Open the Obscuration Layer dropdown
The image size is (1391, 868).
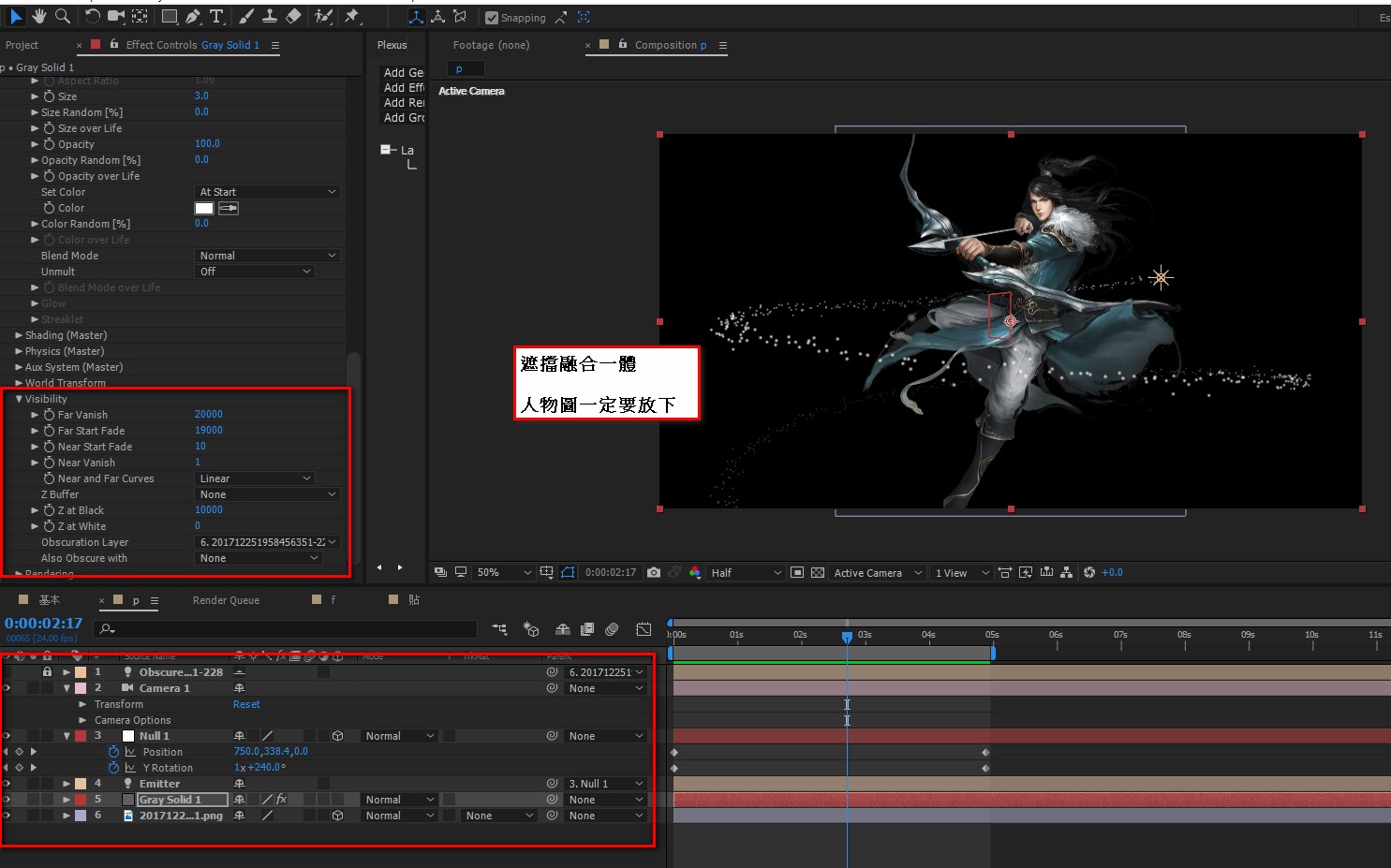pyautogui.click(x=267, y=542)
